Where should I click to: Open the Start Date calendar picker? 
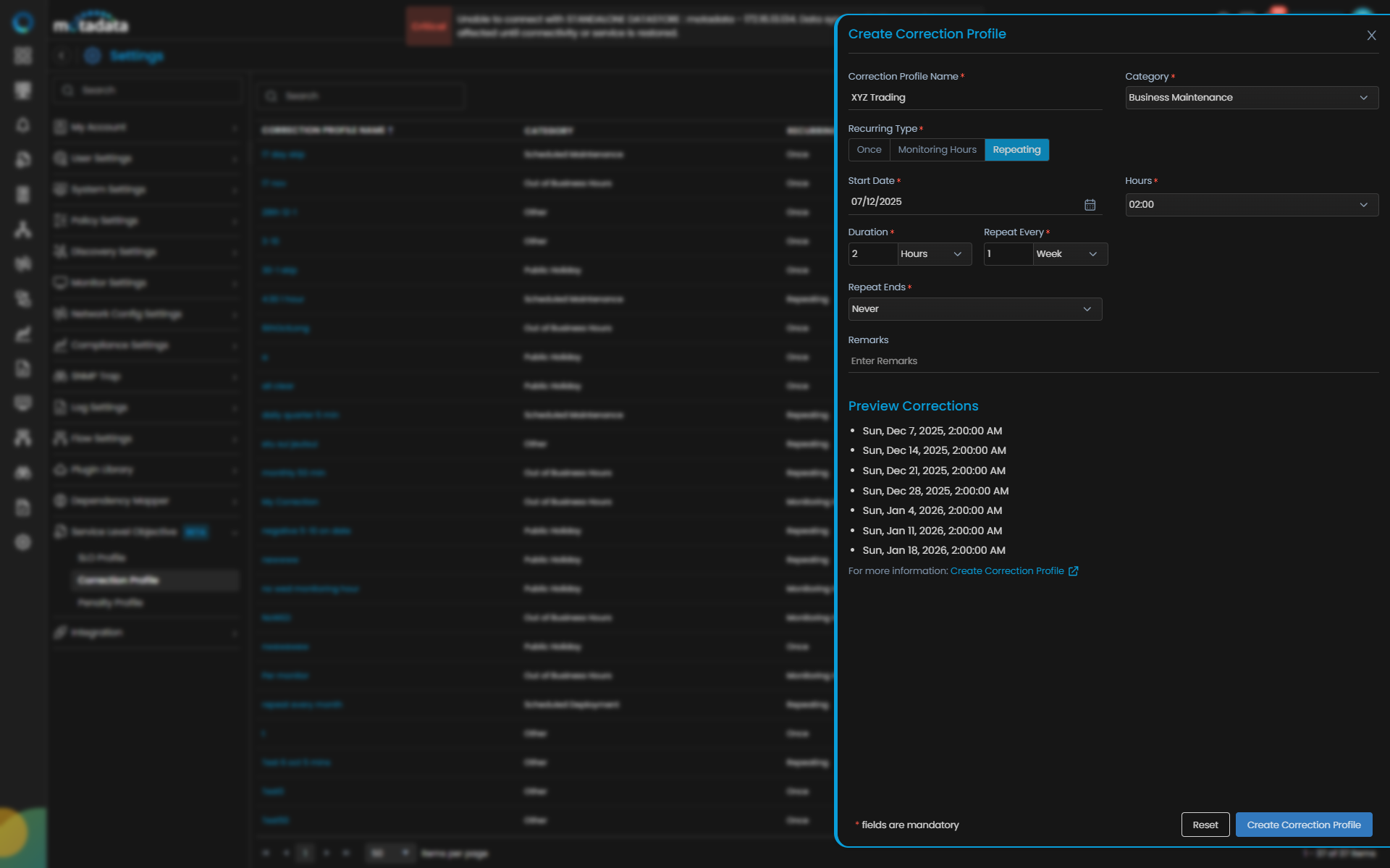[x=1090, y=205]
